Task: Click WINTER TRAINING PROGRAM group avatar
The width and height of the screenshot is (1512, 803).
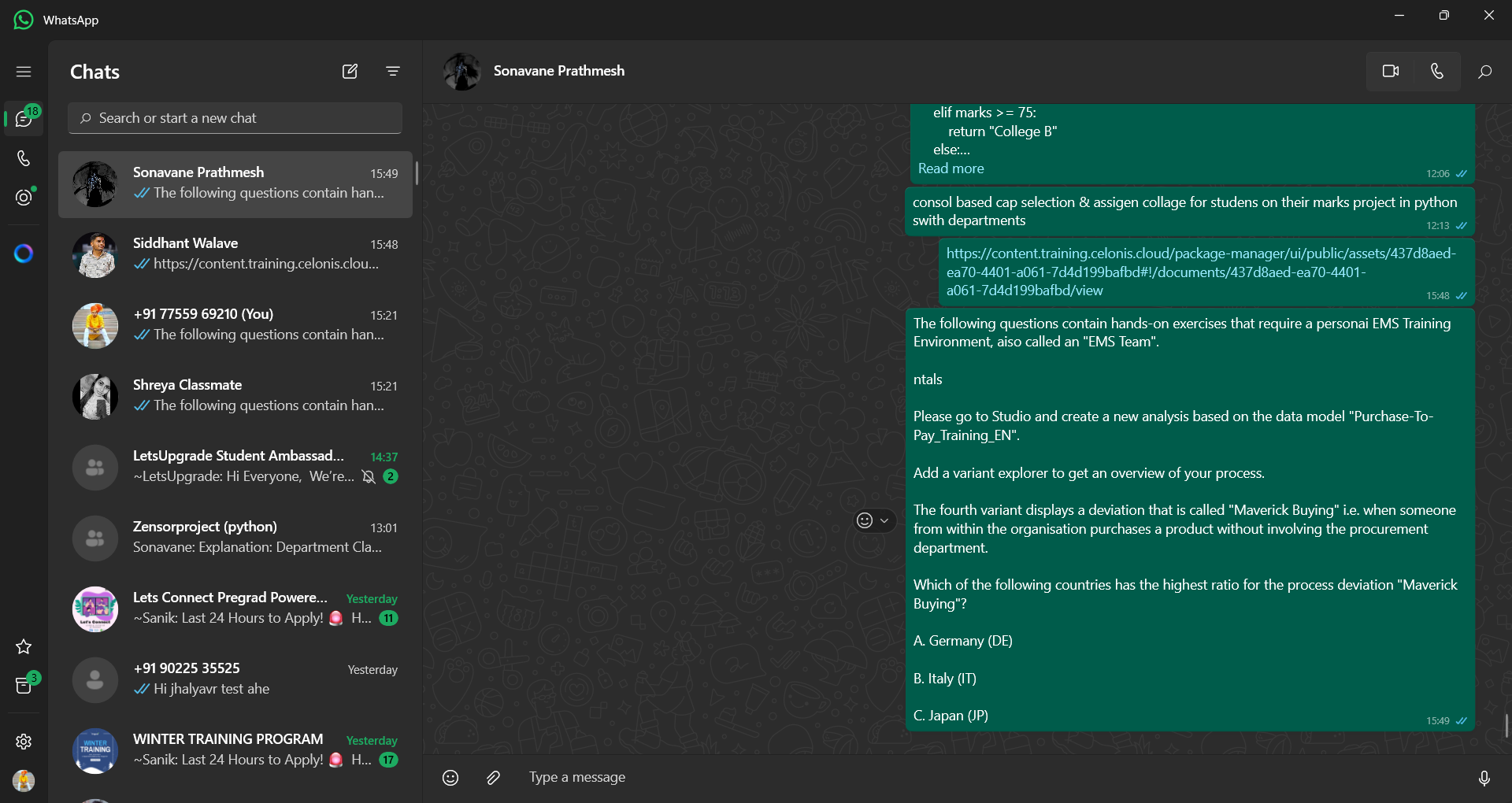Action: tap(95, 751)
